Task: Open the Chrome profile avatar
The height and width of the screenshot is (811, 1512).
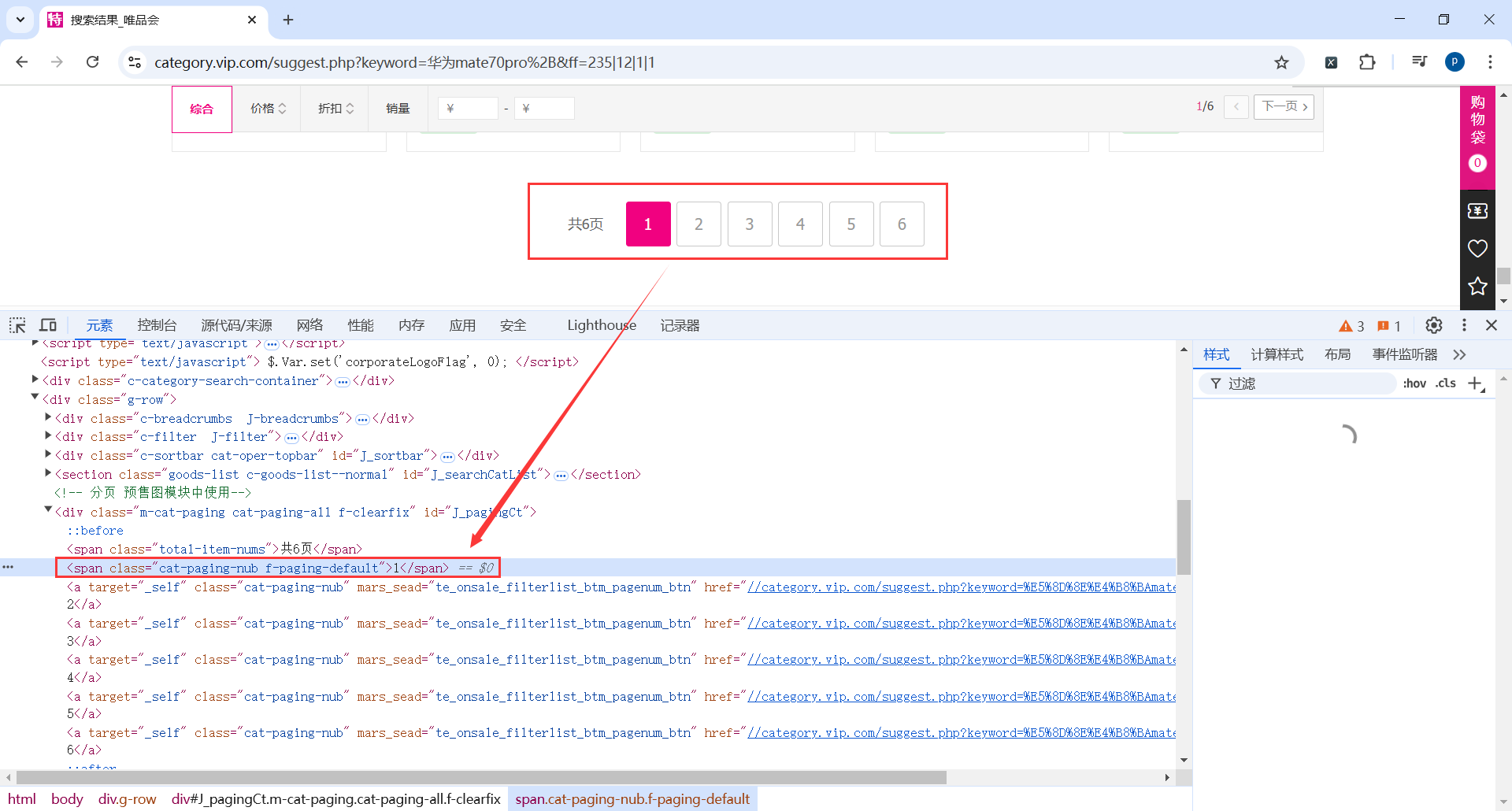Action: pos(1455,62)
